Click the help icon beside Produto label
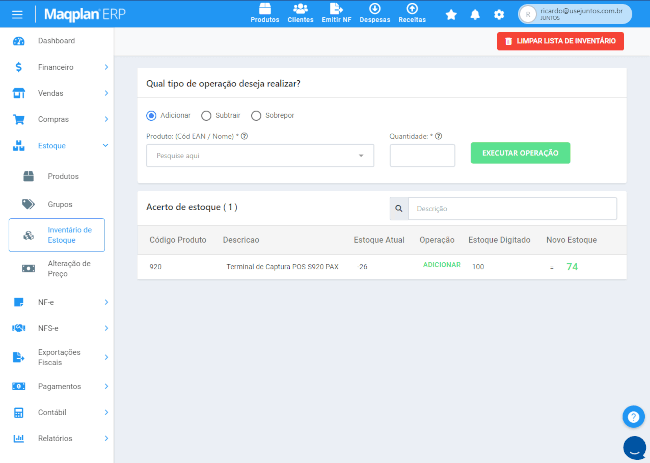 coord(245,136)
